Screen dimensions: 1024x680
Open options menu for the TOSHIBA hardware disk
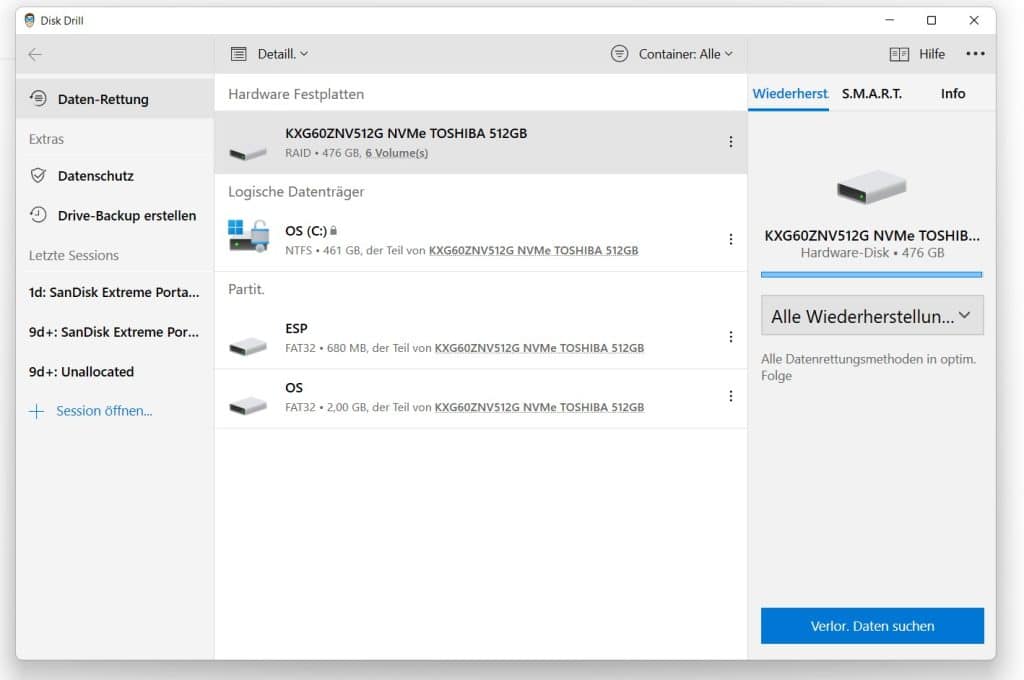[730, 142]
